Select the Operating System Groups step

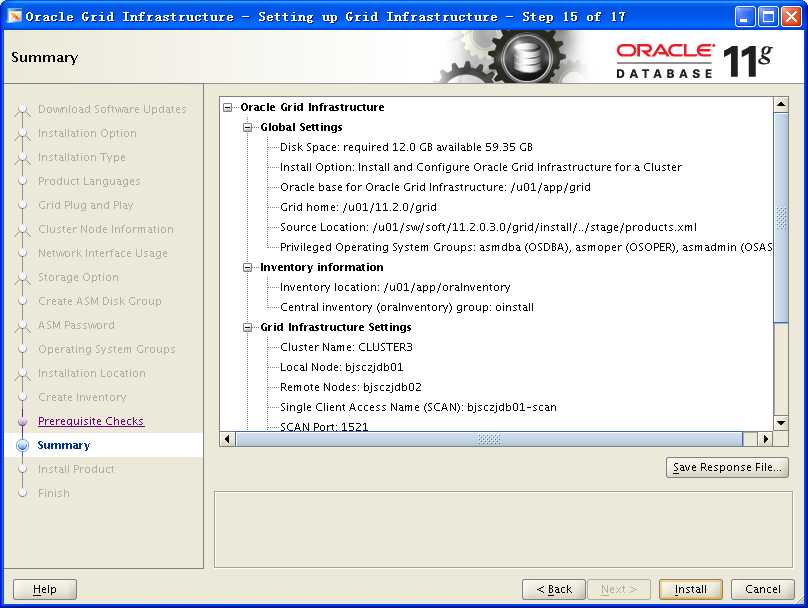pyautogui.click(x=107, y=349)
